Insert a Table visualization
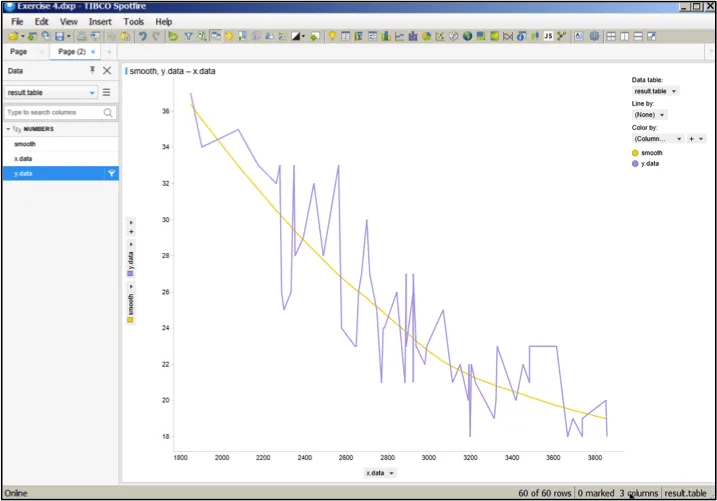The height and width of the screenshot is (501, 717). [x=345, y=36]
